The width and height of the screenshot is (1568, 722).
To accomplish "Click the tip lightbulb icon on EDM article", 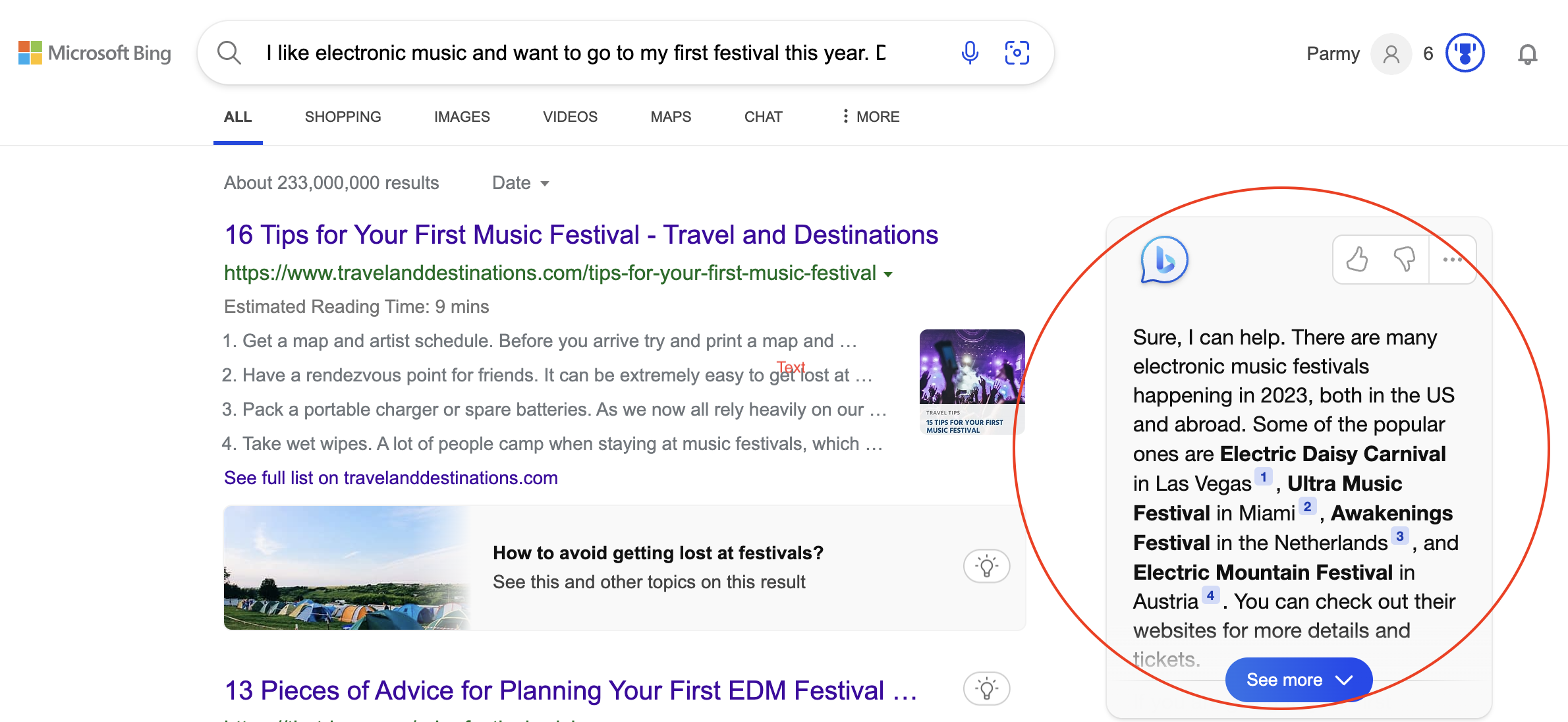I will point(986,688).
